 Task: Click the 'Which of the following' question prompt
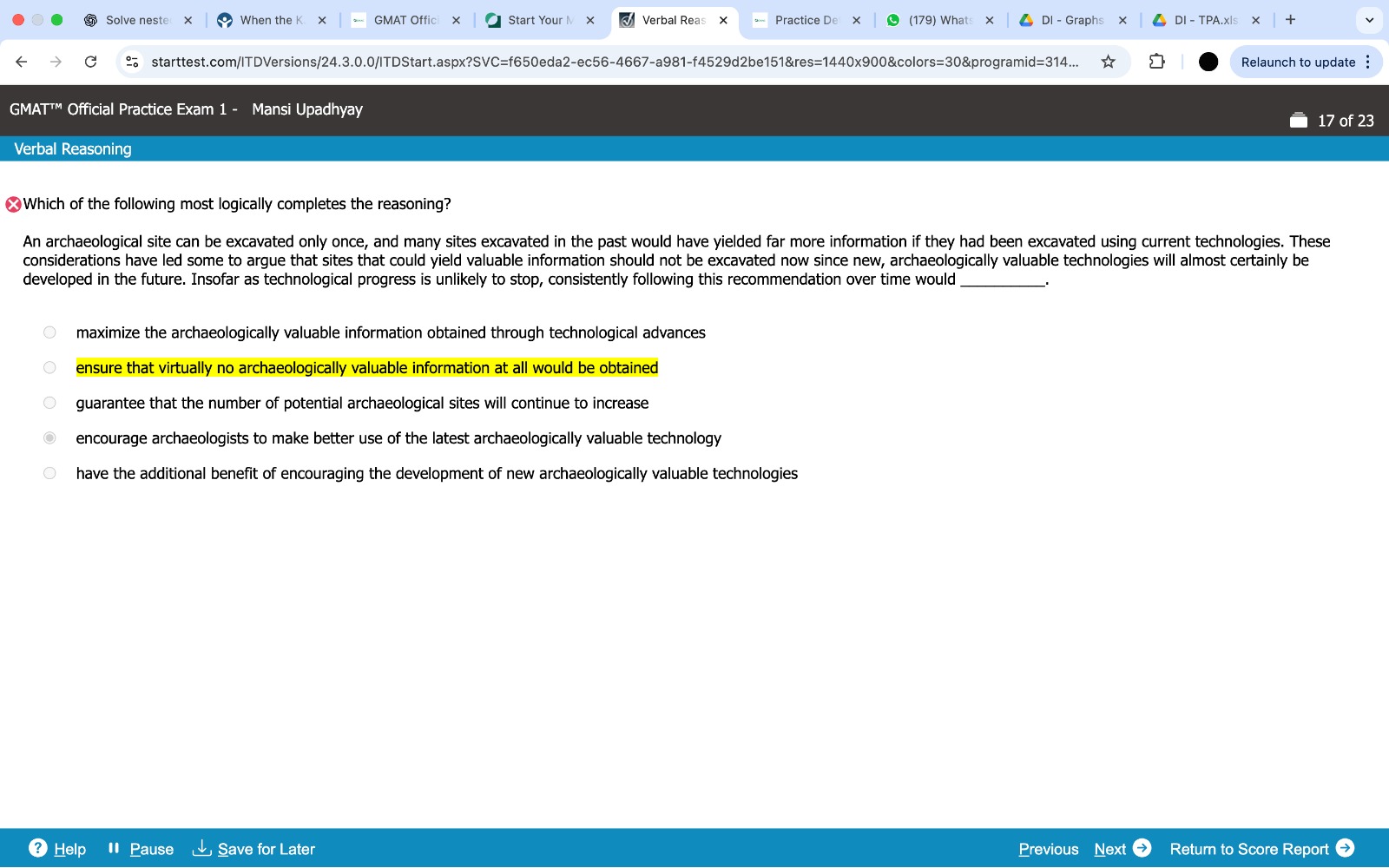point(237,204)
